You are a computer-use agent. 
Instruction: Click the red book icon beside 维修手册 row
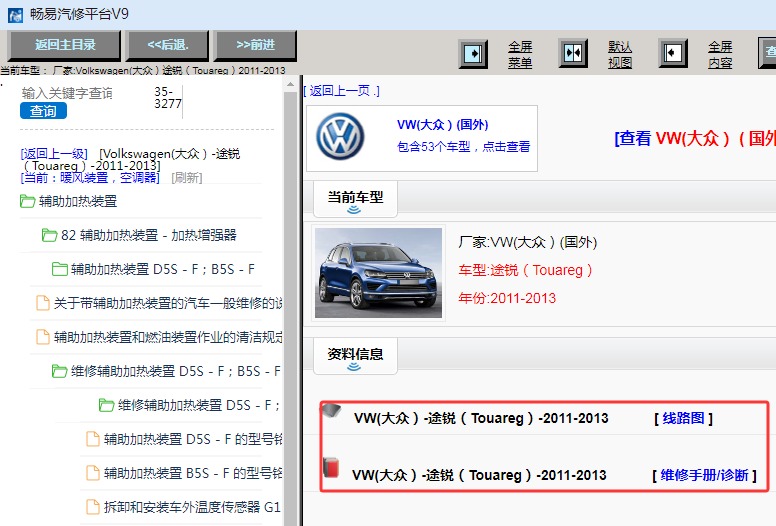(331, 467)
